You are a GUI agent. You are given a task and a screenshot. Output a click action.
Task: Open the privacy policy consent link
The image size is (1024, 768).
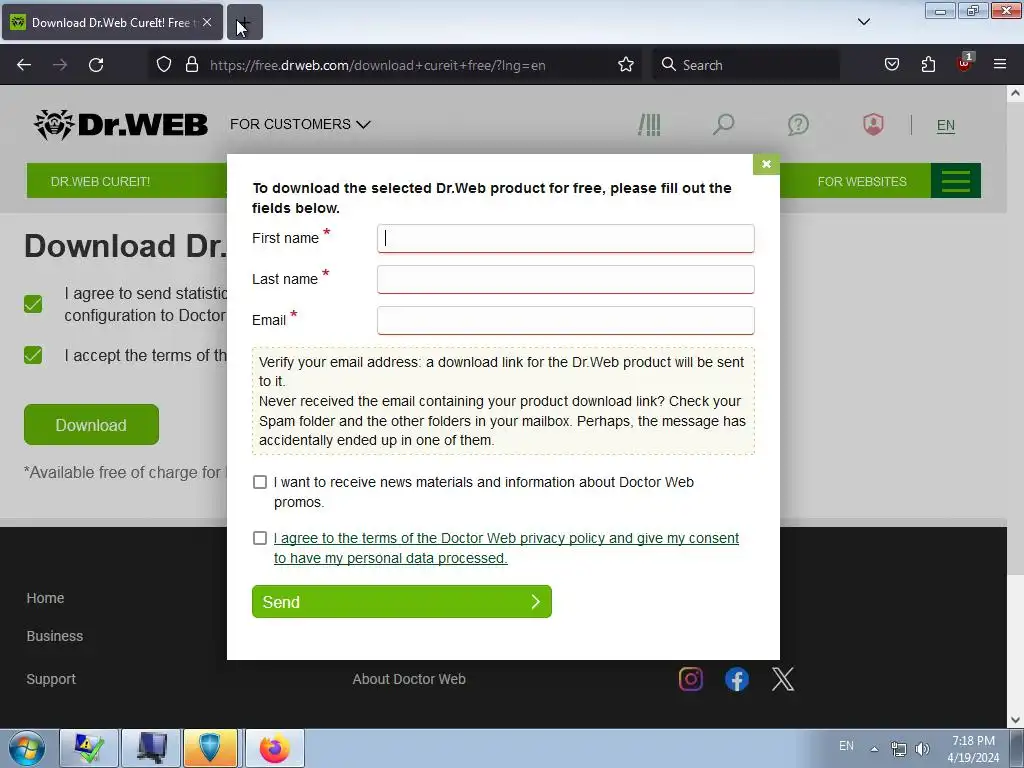(506, 548)
